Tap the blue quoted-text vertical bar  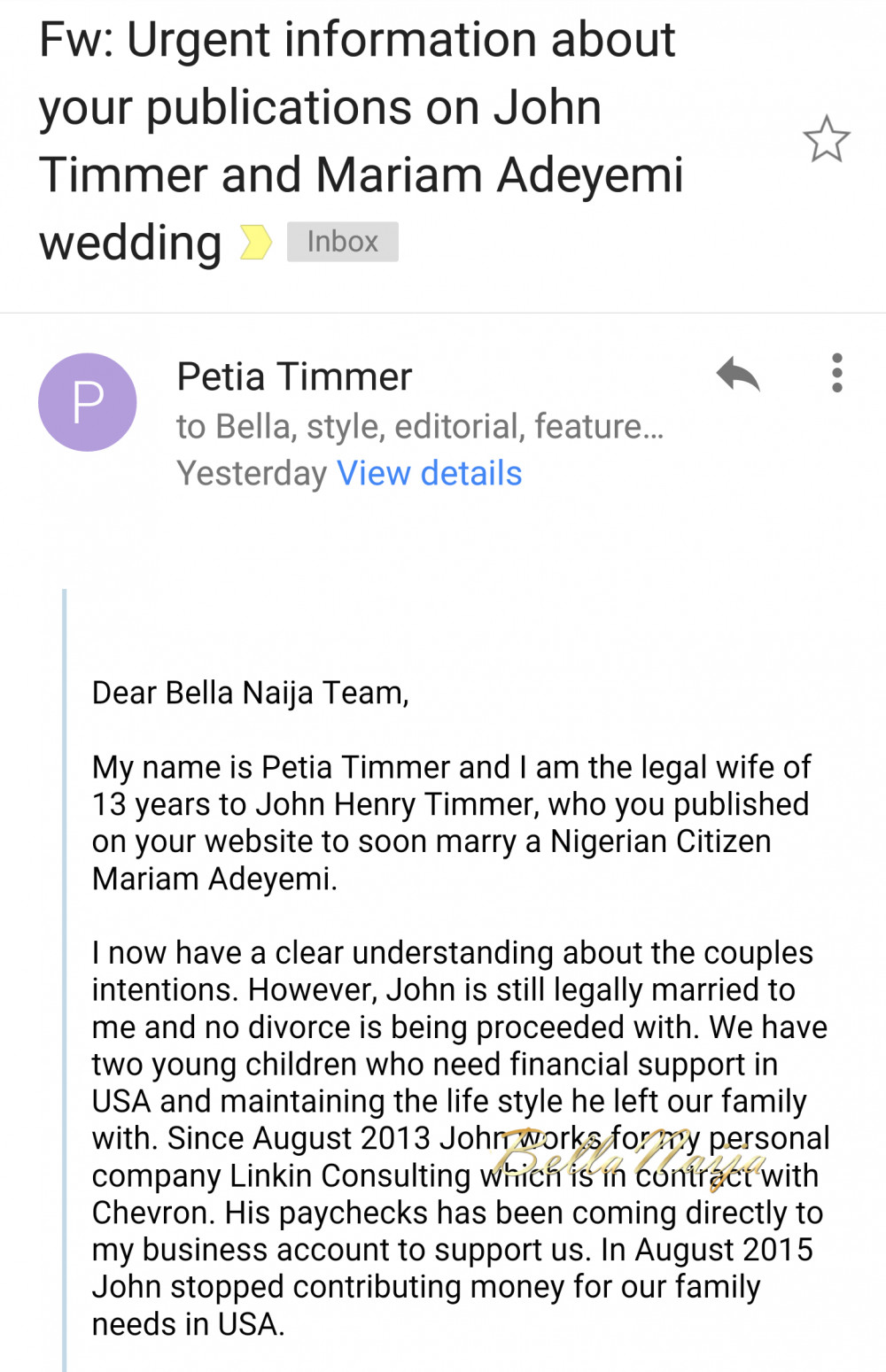pos(65,980)
